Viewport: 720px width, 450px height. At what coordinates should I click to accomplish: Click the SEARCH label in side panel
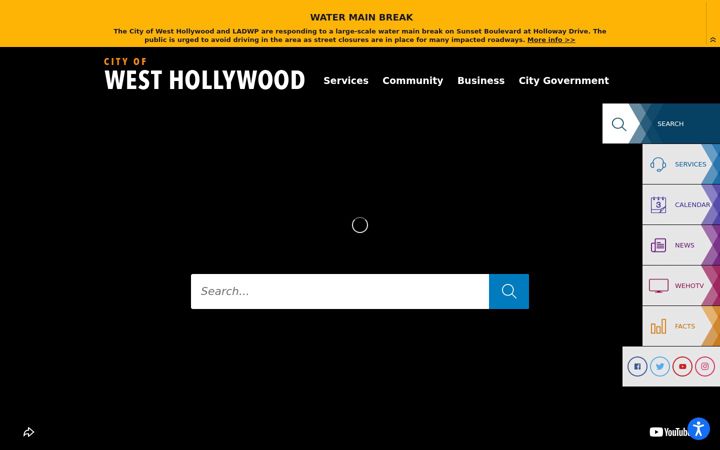(670, 124)
